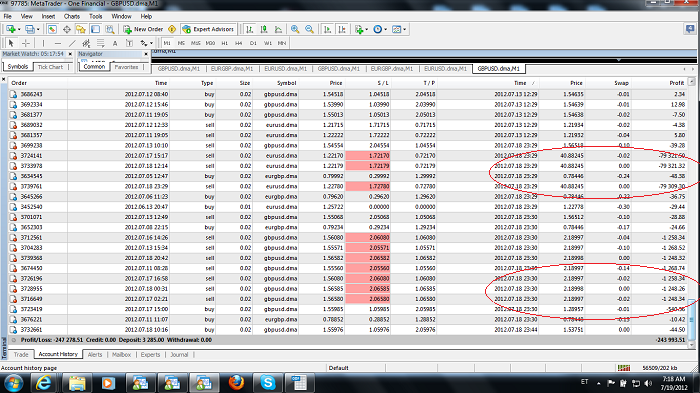Close the Market Watch panel
Screen dimensions: 700x393
pyautogui.click(x=70, y=54)
